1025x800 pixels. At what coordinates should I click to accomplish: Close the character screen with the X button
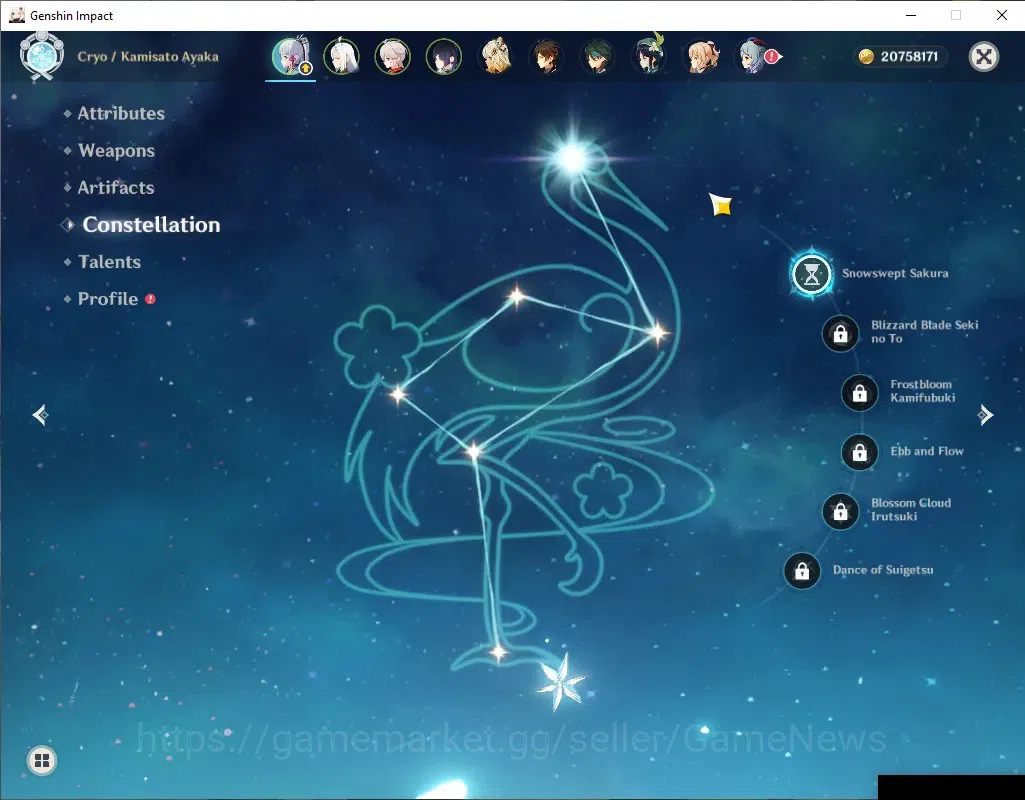(x=983, y=57)
